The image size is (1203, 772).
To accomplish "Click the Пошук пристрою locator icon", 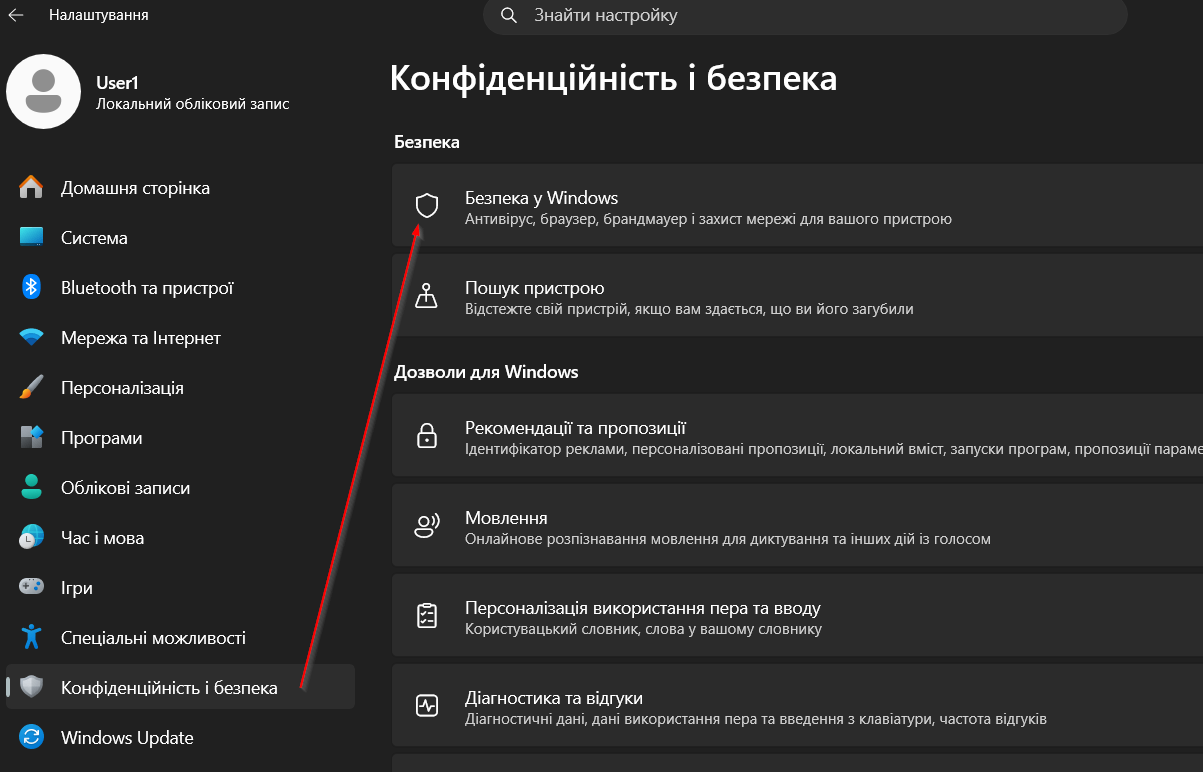I will [427, 296].
